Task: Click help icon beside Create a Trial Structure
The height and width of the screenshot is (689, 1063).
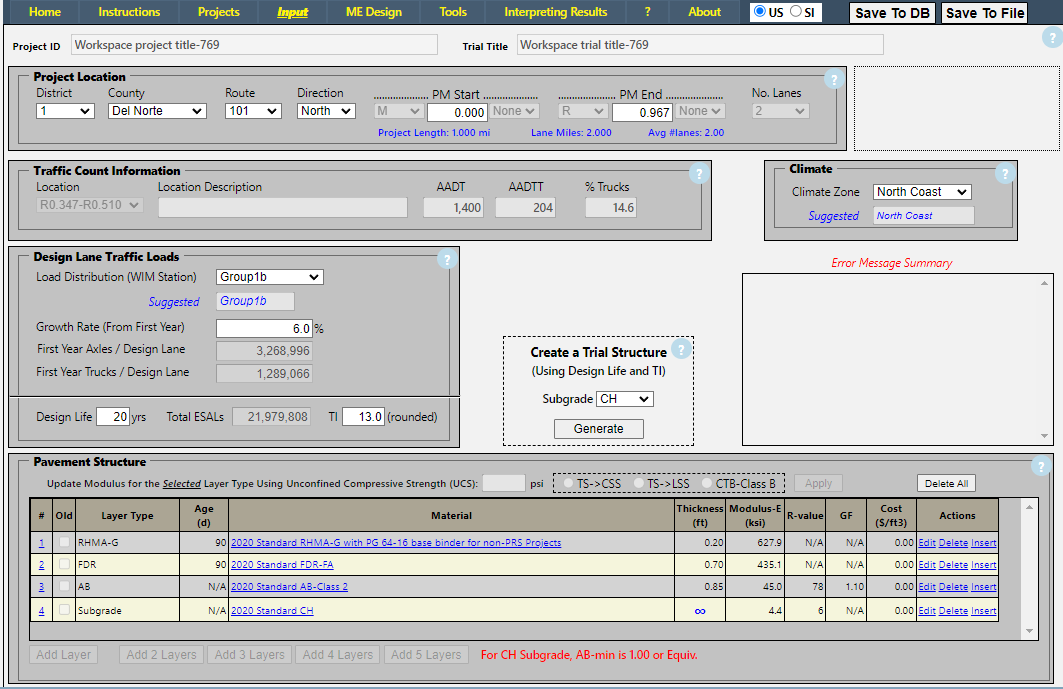Action: [x=681, y=350]
